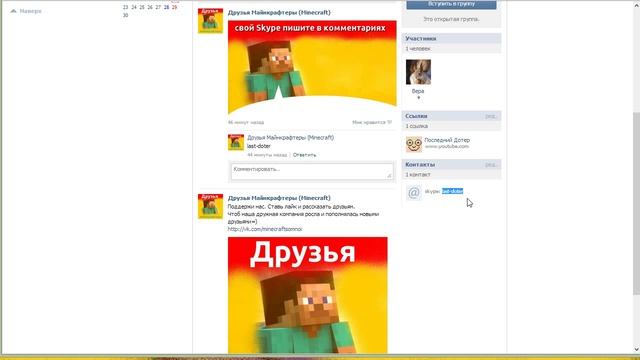Viewport: 640px width, 360px height.
Task: Click the @ contact icon
Action: [413, 192]
